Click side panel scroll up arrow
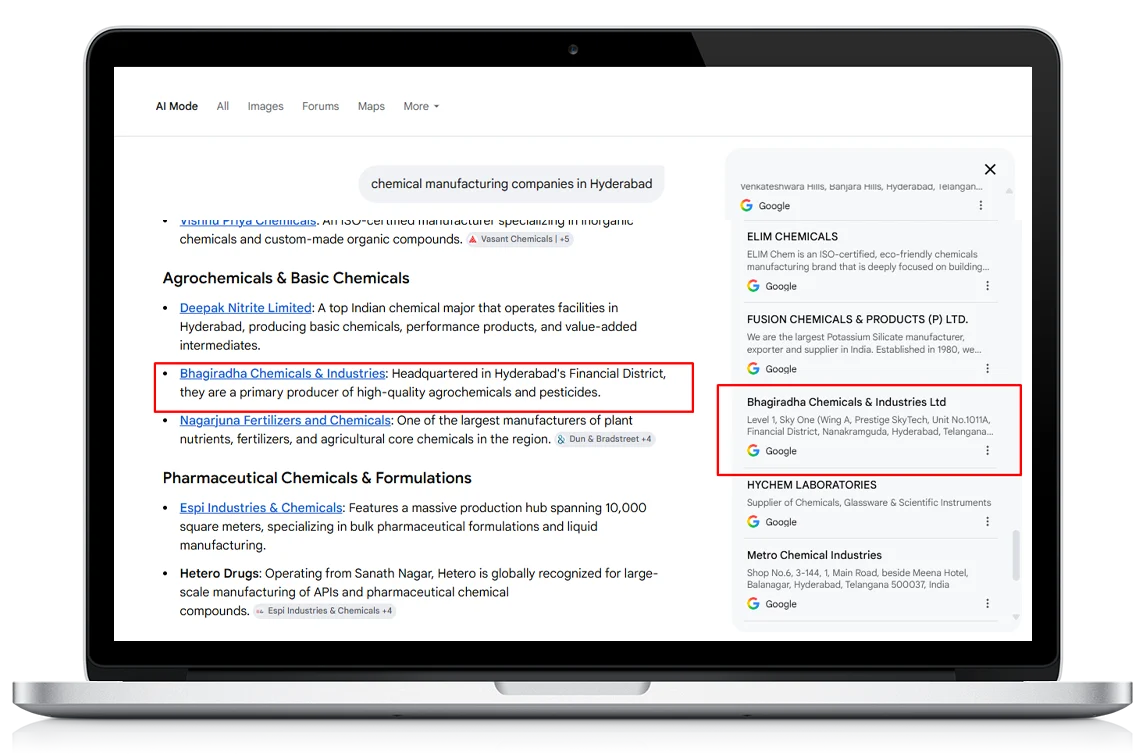 1009,191
